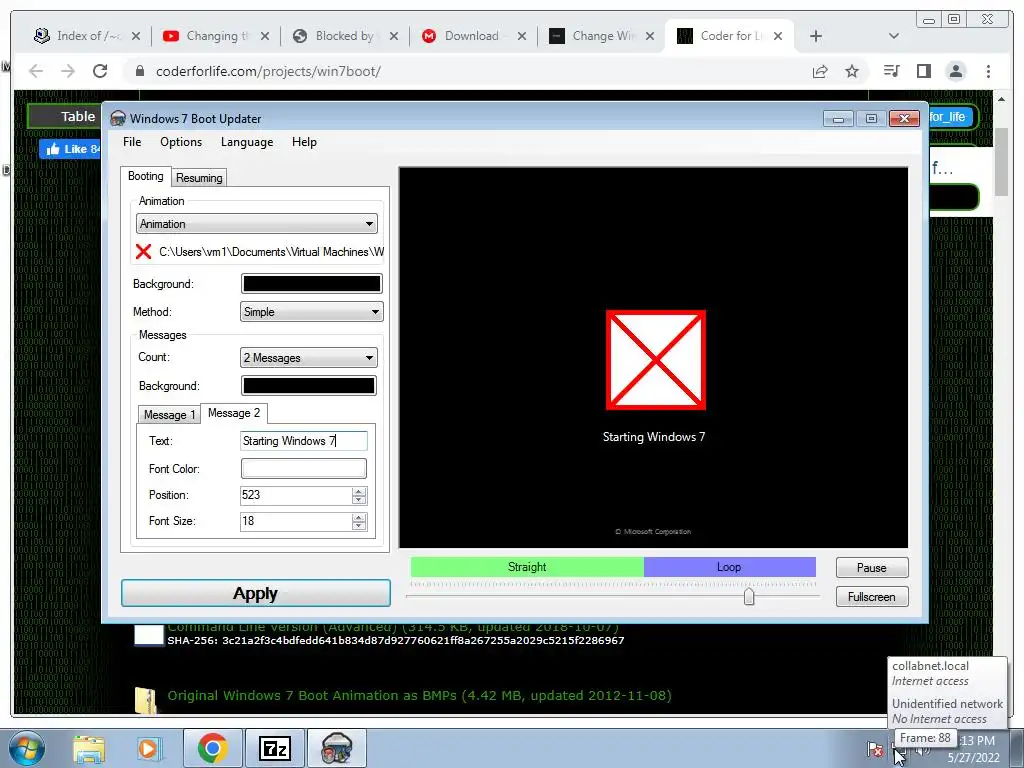Pick the animation Background black swatch
Viewport: 1024px width, 768px height.
pyautogui.click(x=312, y=283)
